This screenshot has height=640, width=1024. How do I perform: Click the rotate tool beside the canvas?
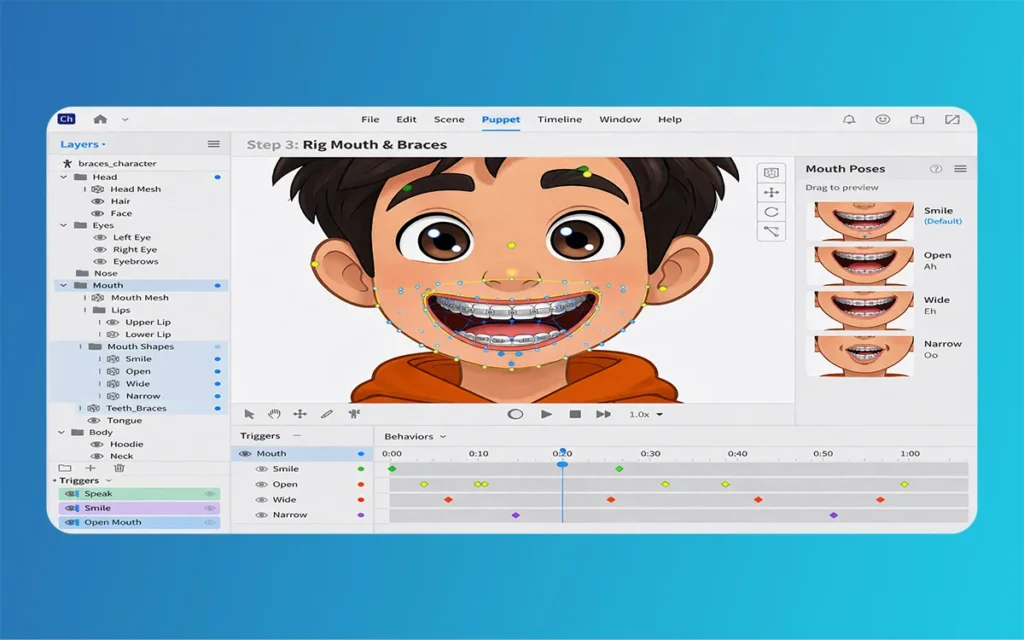coord(771,212)
